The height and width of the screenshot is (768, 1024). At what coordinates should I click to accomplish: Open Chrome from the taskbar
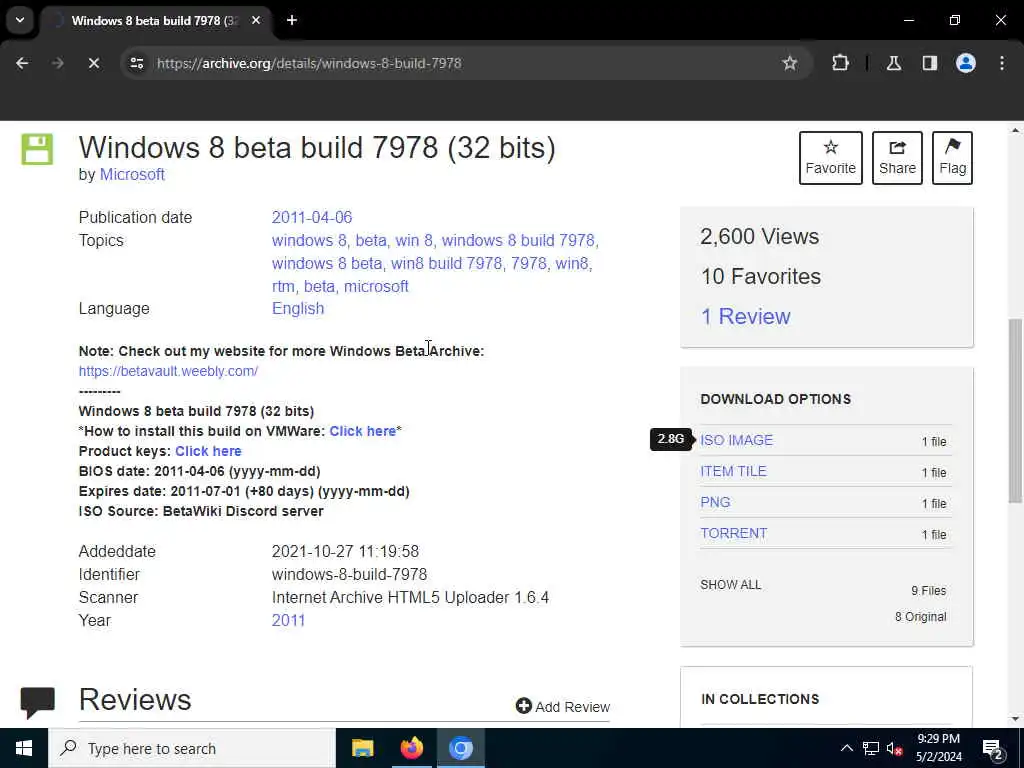tap(461, 748)
